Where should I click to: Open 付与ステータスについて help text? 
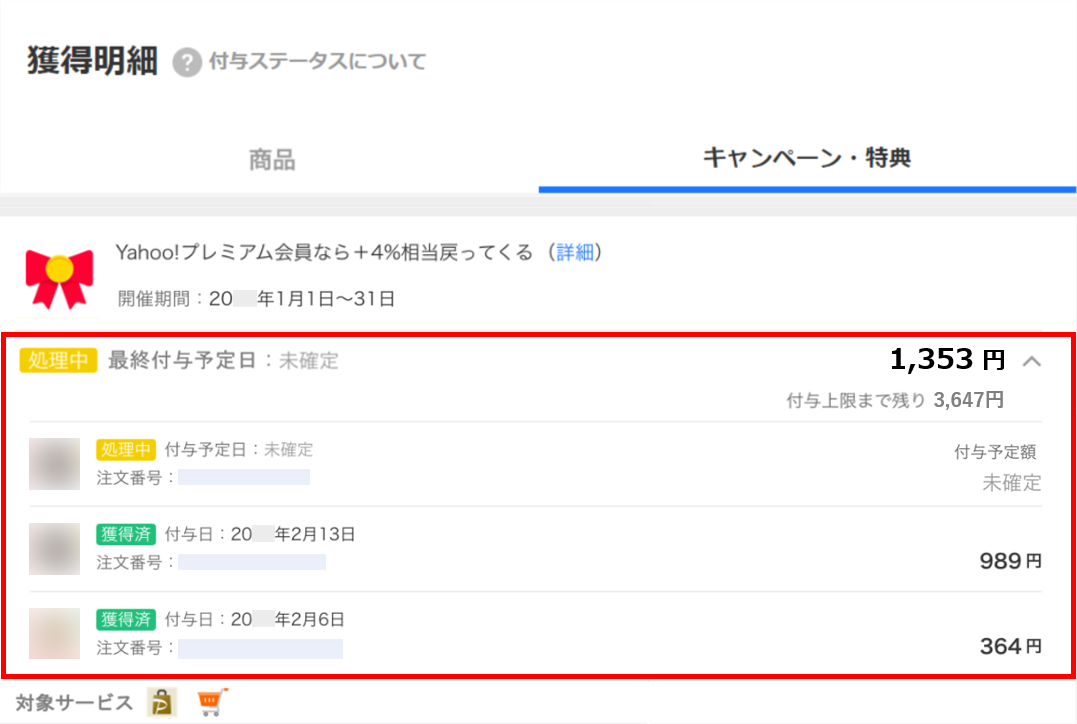317,62
